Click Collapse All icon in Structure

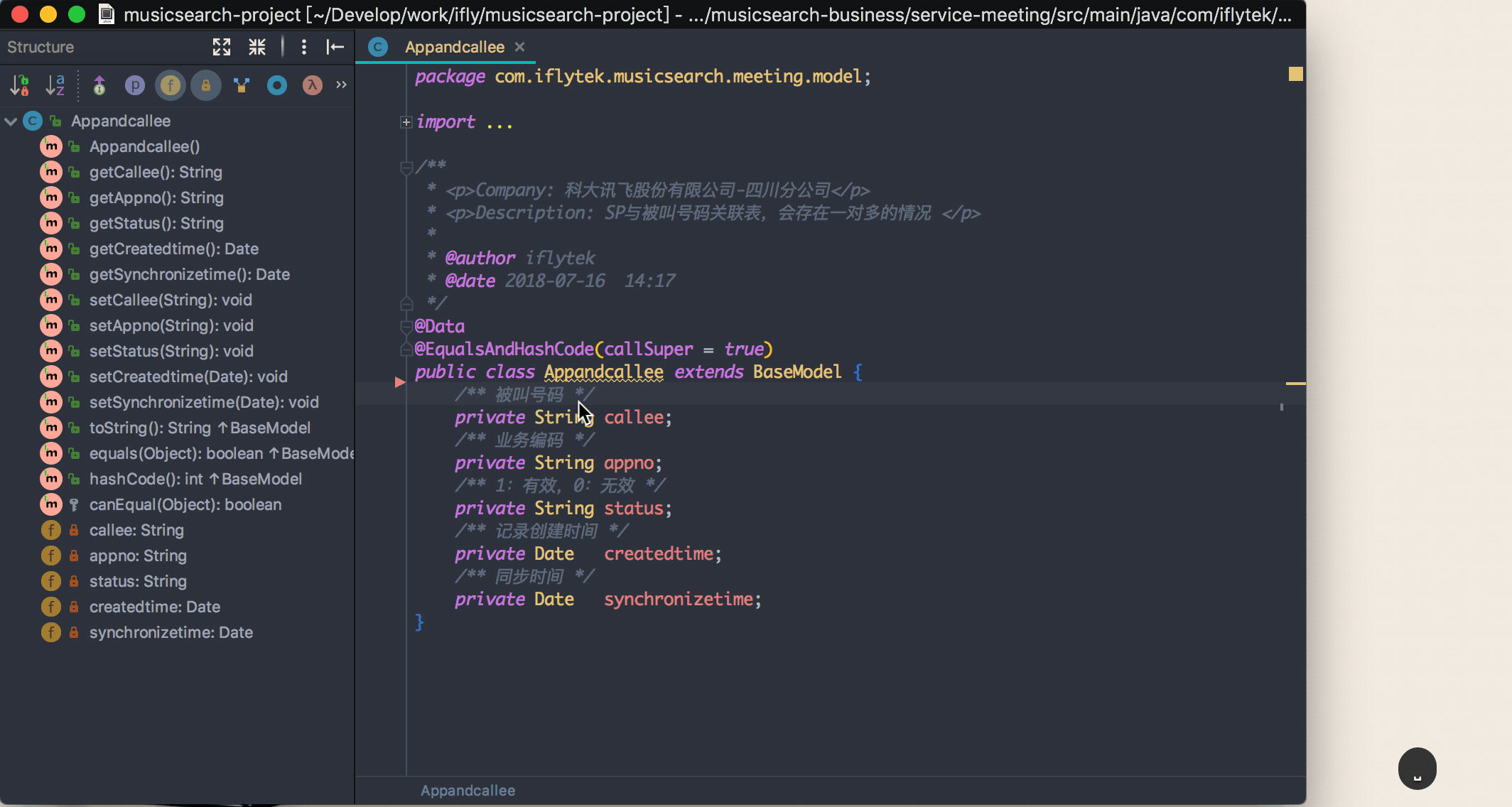pos(257,47)
